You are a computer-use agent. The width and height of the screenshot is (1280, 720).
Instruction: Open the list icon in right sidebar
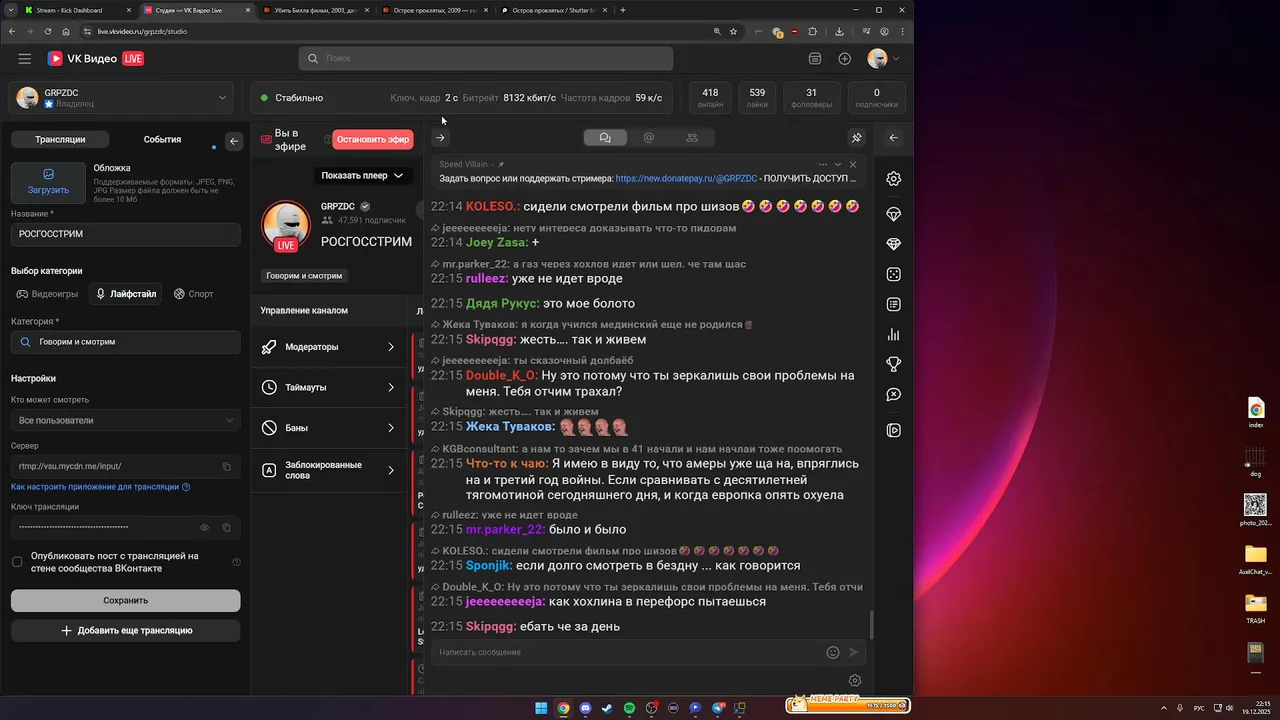tap(894, 304)
